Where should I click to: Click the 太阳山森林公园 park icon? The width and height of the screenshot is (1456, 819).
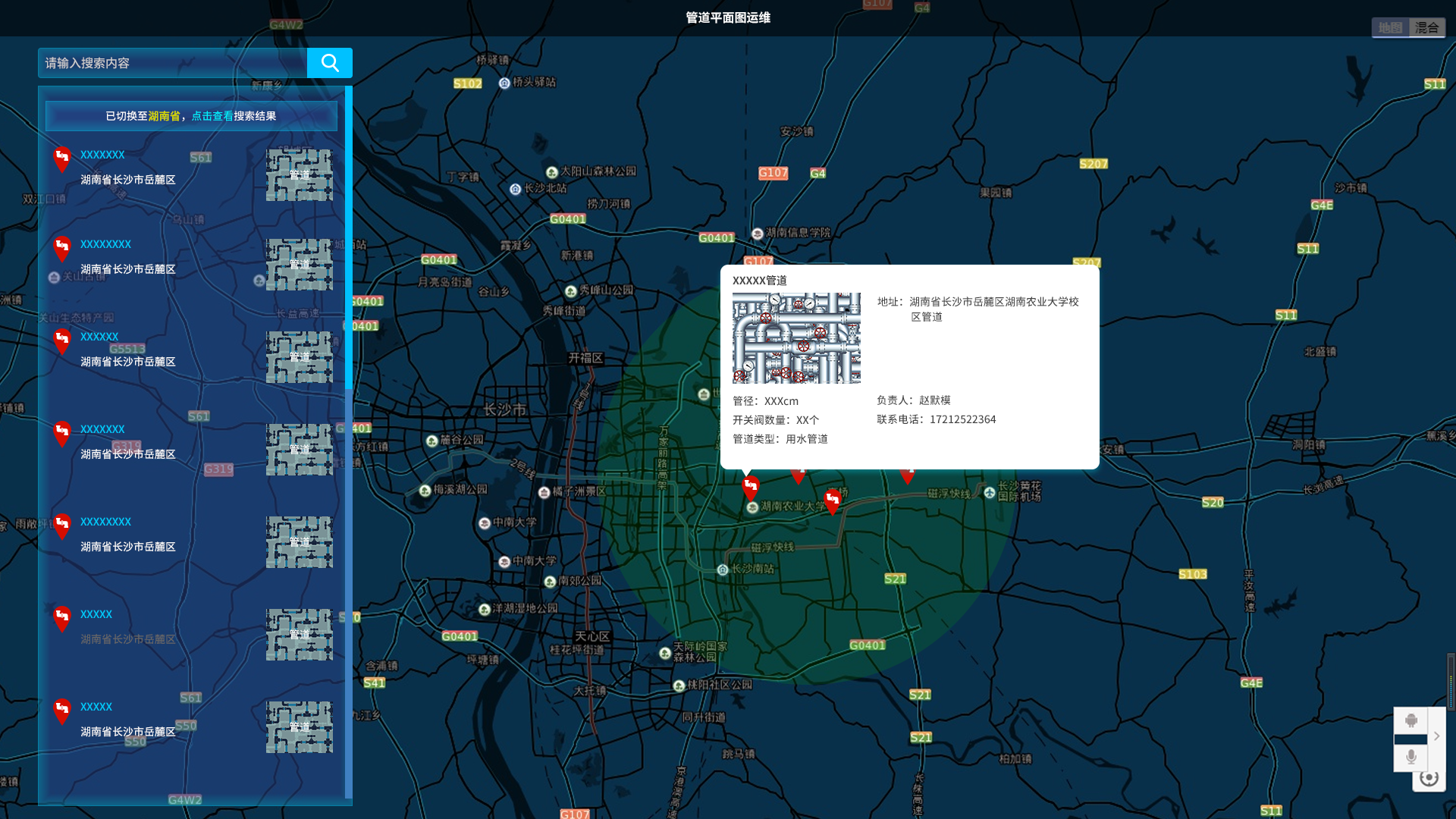[x=552, y=173]
